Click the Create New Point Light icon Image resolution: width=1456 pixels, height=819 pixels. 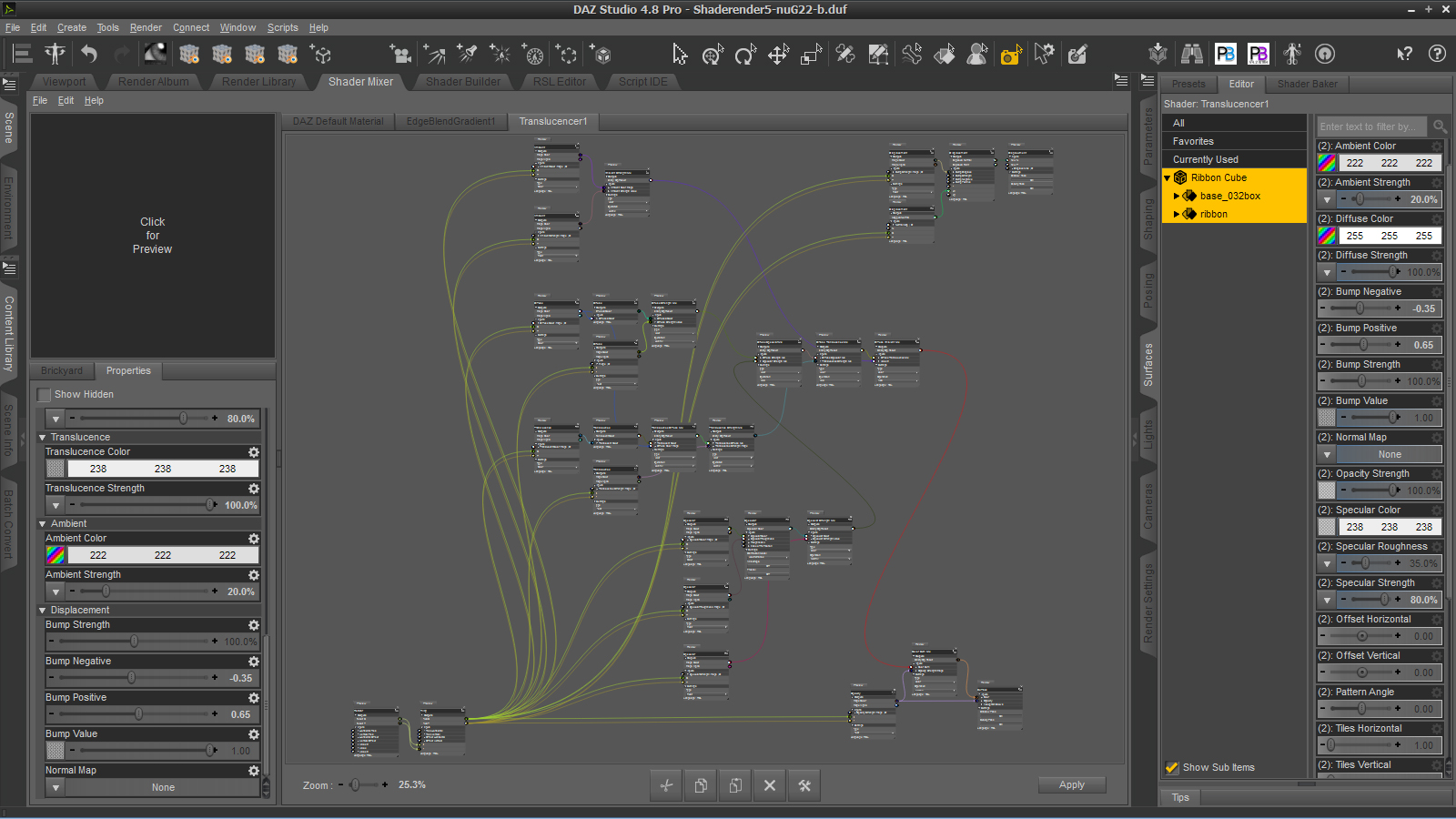click(x=500, y=55)
